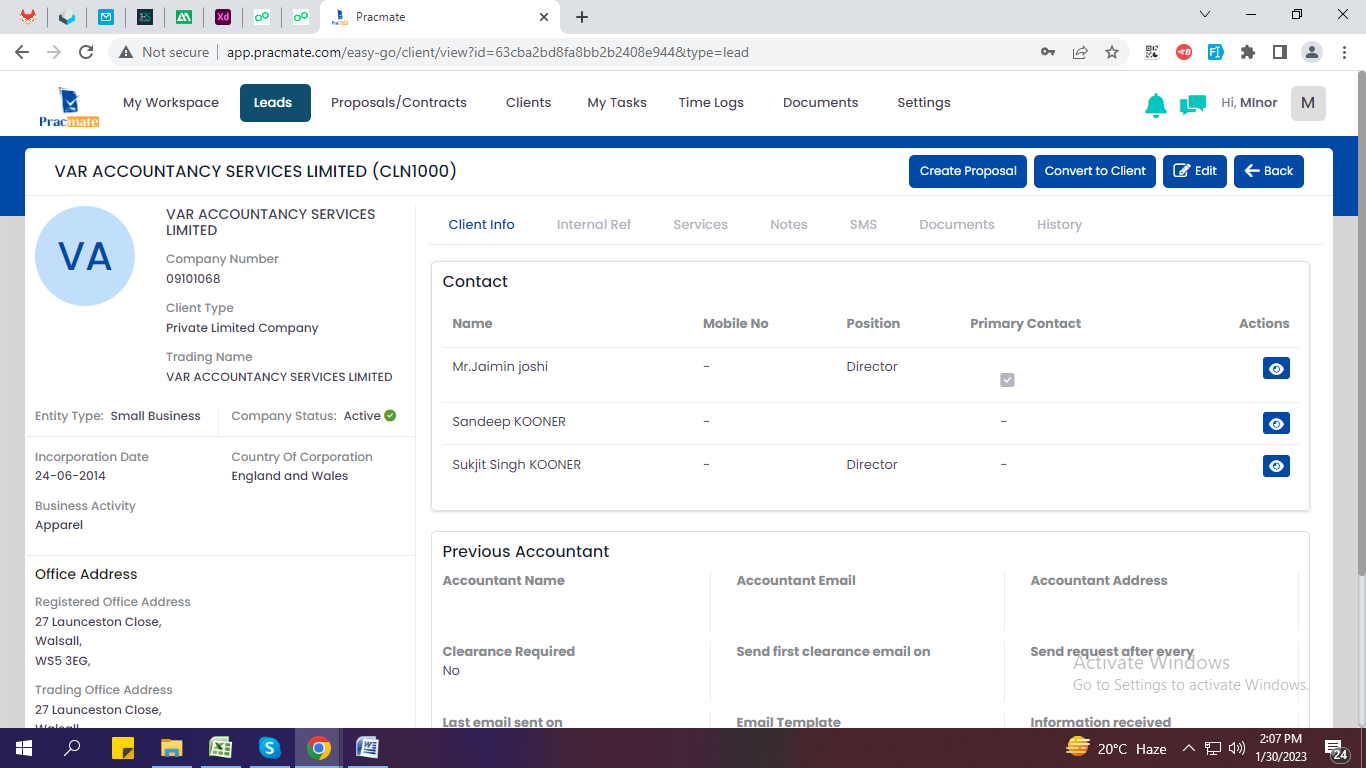Switch to the client Documents tab

point(957,225)
